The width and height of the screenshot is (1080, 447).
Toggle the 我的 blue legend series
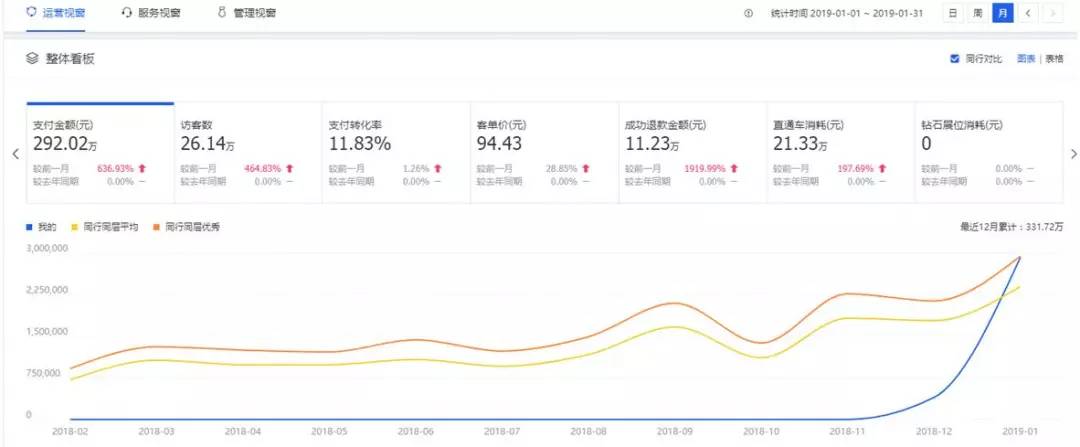pyautogui.click(x=41, y=227)
